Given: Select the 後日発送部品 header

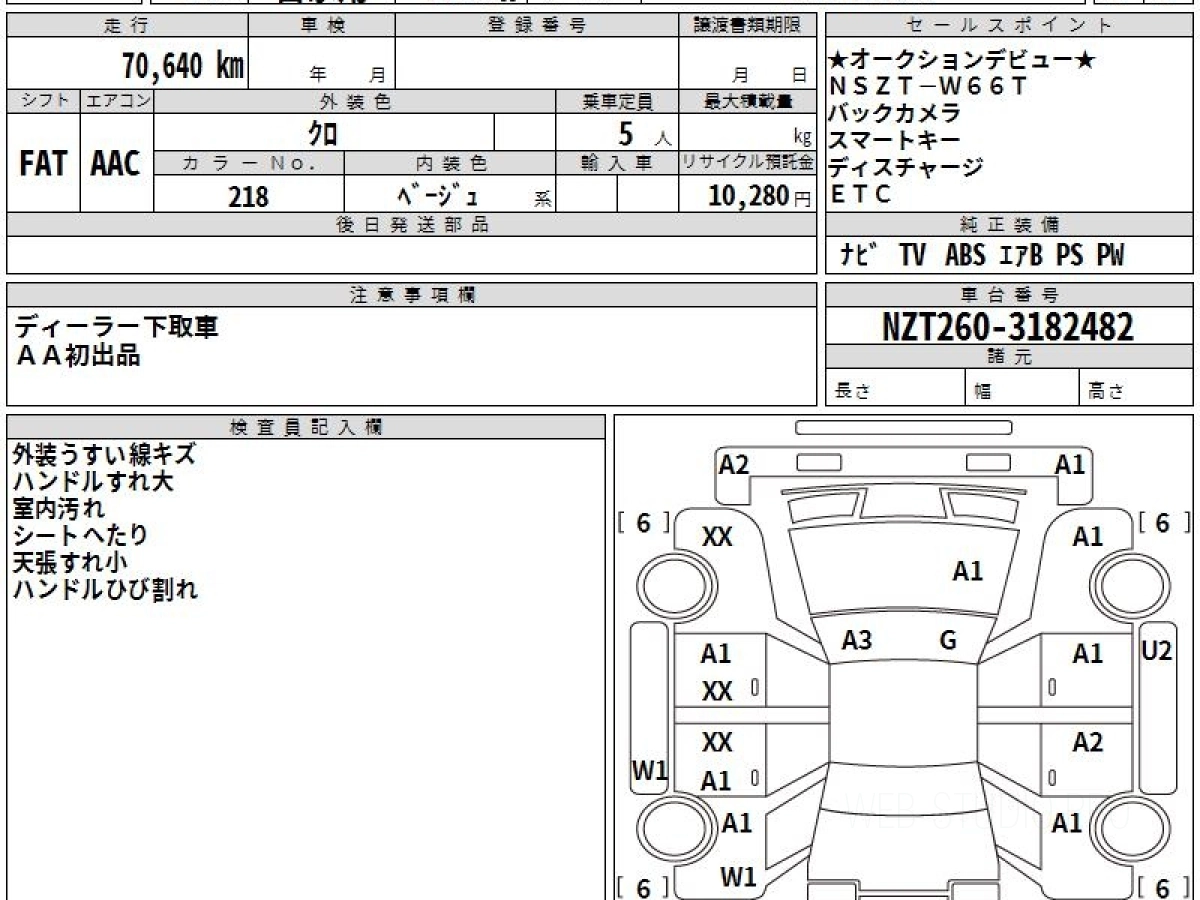Looking at the screenshot, I should 411,224.
